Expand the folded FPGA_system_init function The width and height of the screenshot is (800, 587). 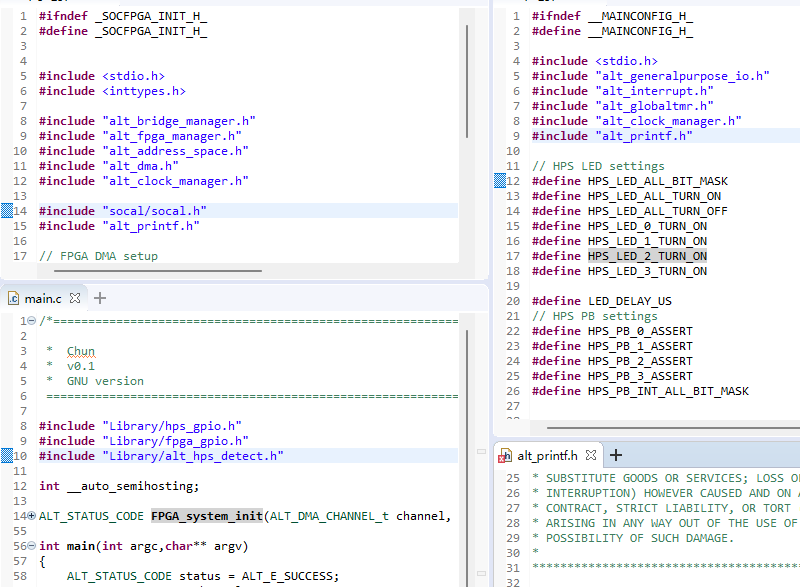tap(31, 516)
